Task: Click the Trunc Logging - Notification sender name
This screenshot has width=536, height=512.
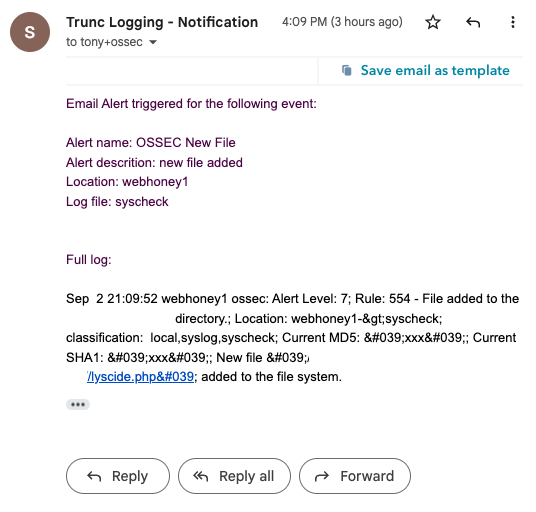Action: [x=162, y=22]
